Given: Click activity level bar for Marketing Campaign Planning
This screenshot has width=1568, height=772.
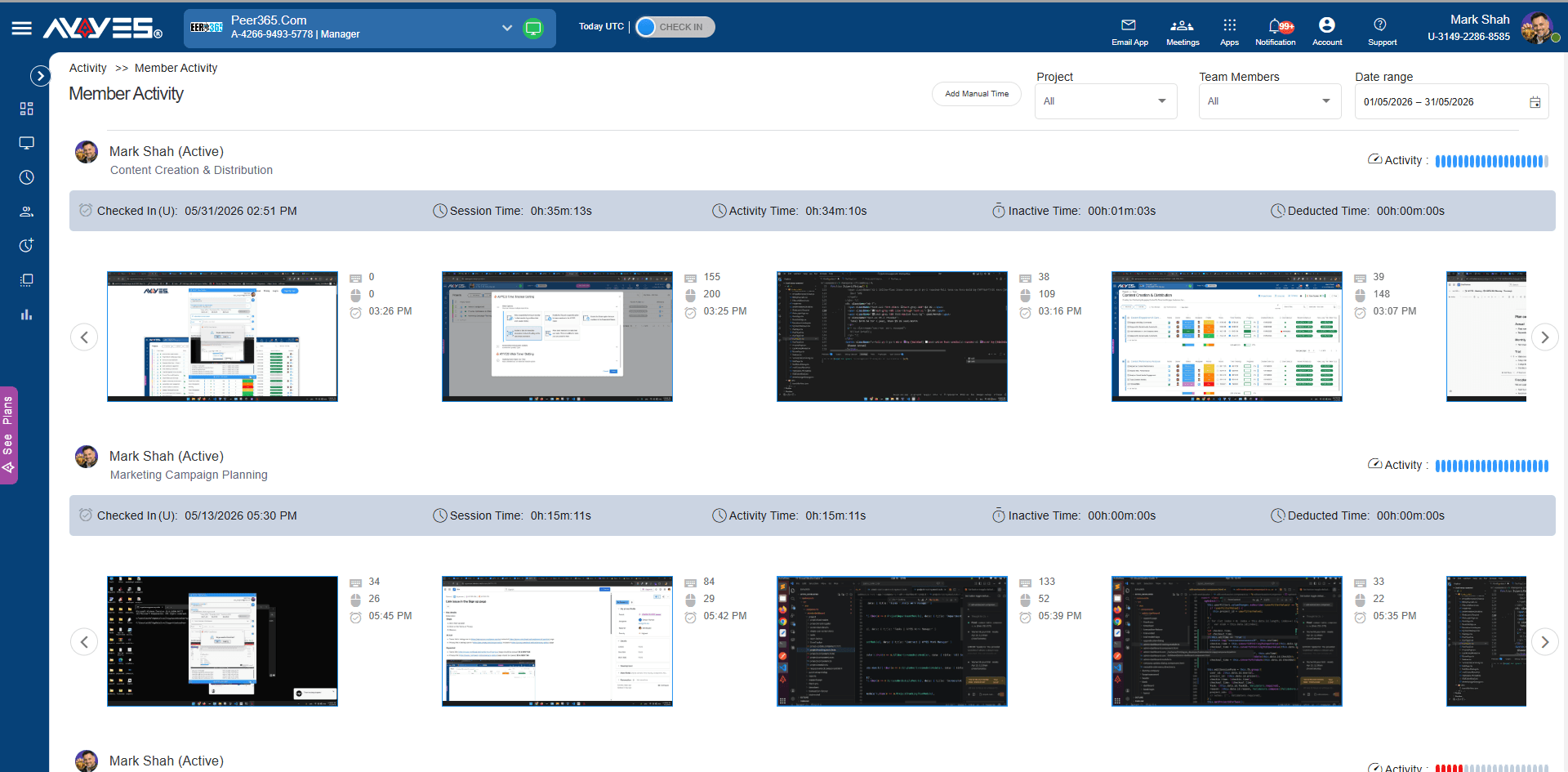Looking at the screenshot, I should pyautogui.click(x=1491, y=466).
